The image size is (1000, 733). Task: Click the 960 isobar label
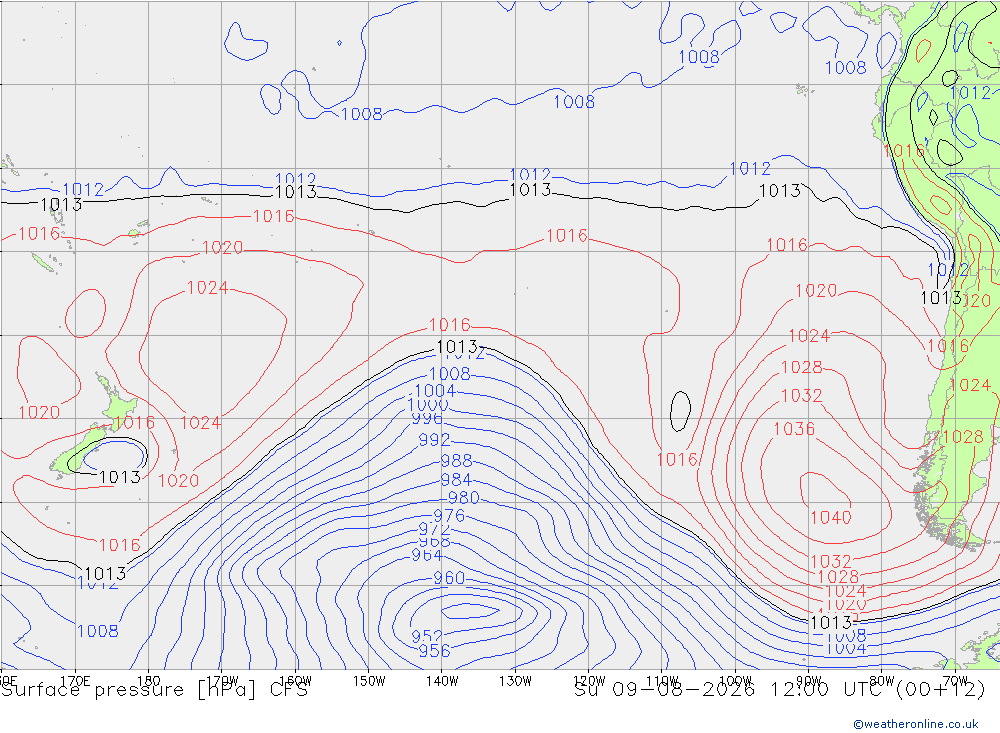[449, 578]
